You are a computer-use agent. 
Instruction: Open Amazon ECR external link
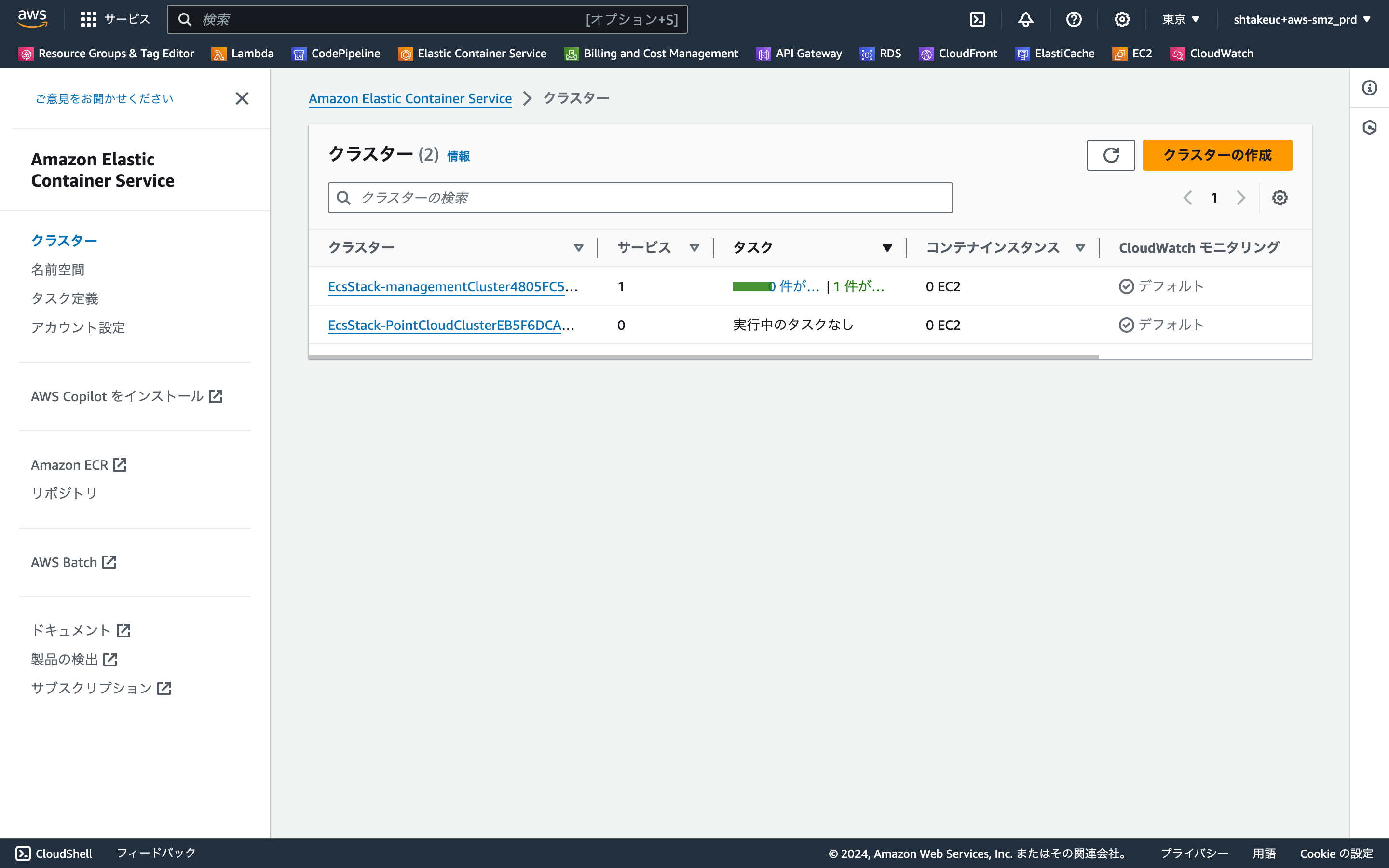[x=79, y=465]
